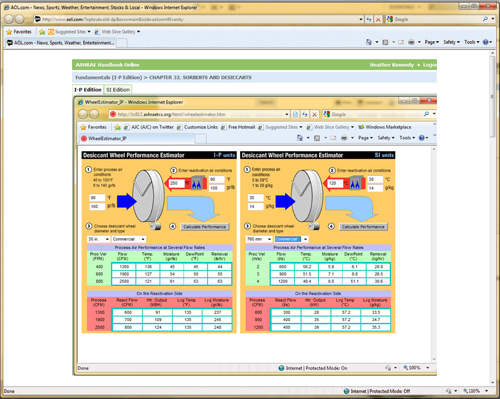The image size is (500, 399).
Task: Open Safety menu in WheelEstimator window
Action: [x=386, y=138]
